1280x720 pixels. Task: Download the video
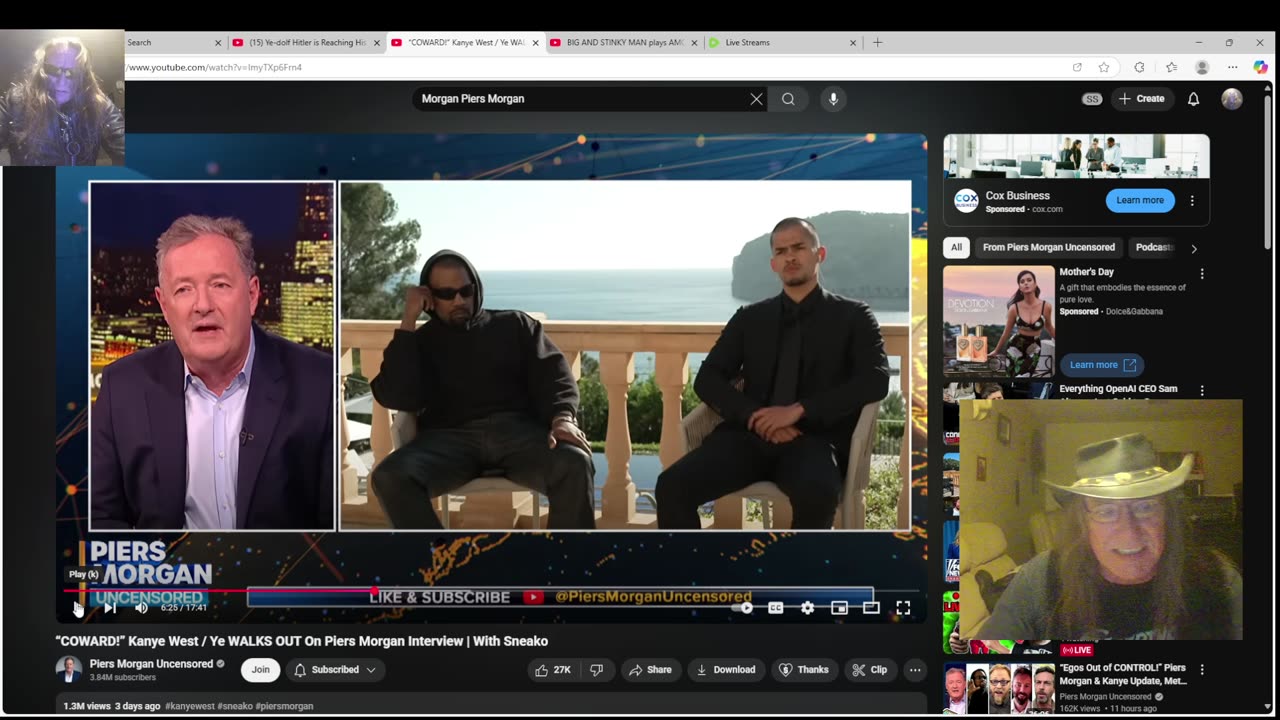726,670
